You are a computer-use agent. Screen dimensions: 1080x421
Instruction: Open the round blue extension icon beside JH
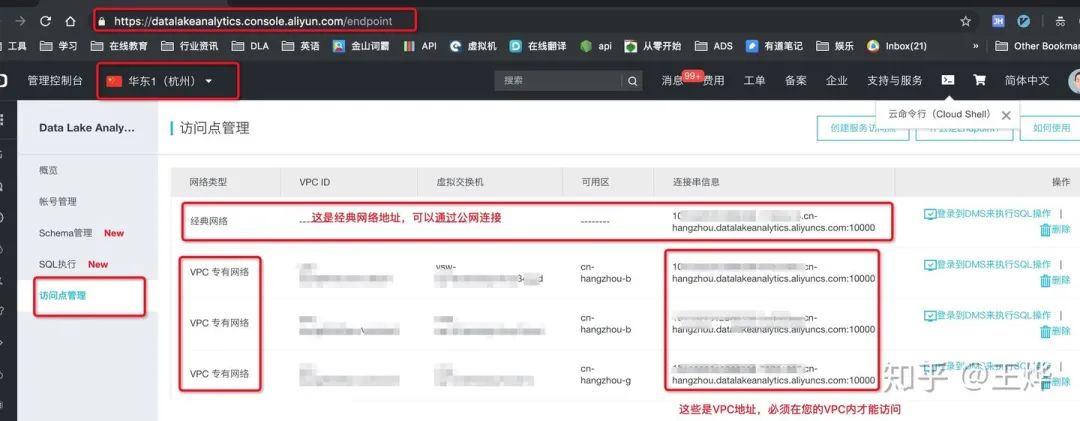click(1024, 21)
